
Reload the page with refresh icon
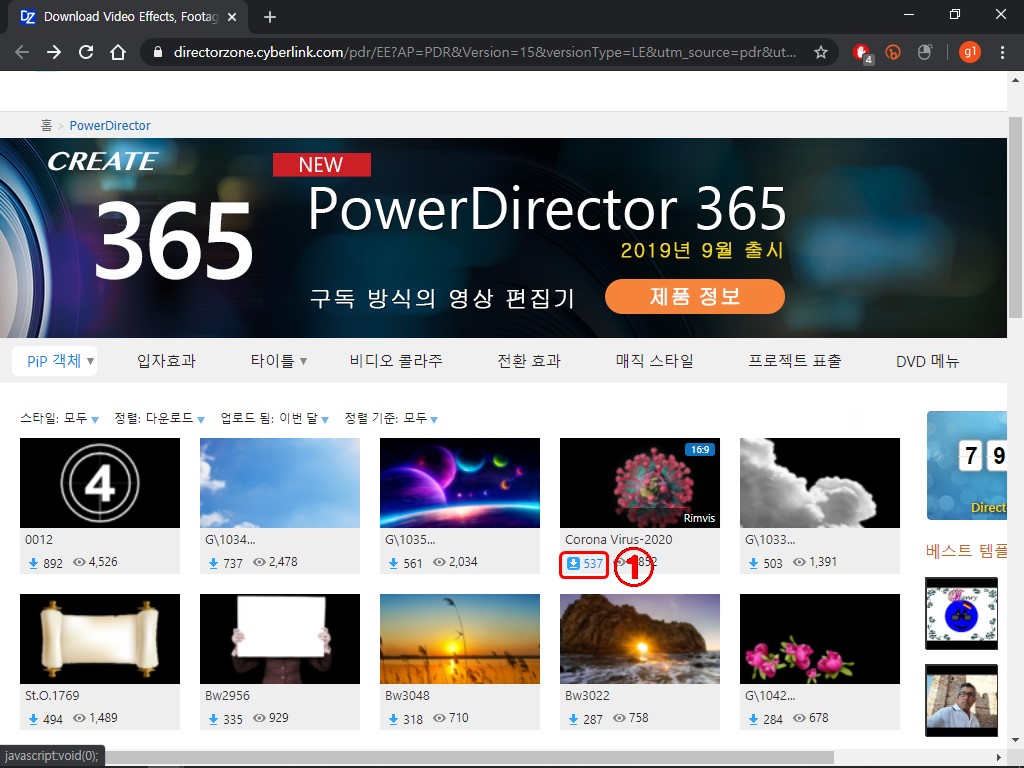86,52
